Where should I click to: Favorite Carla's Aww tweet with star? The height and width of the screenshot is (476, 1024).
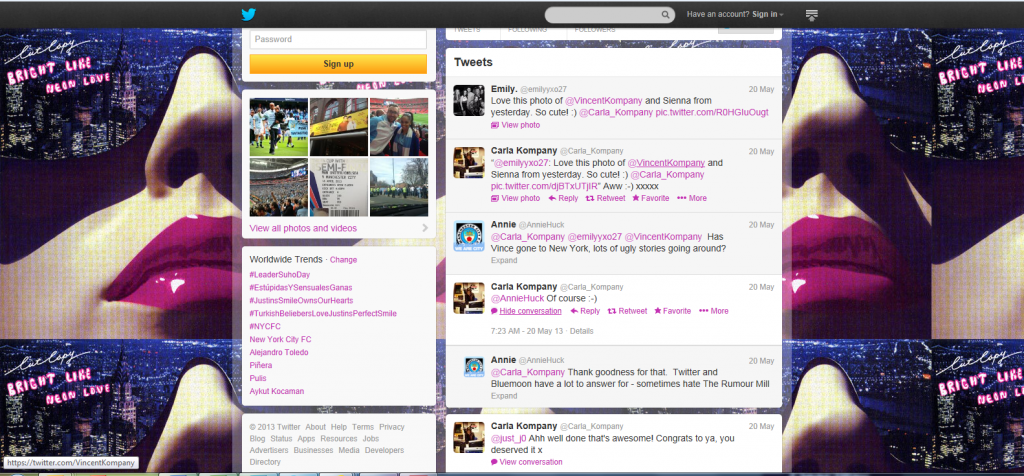point(650,198)
